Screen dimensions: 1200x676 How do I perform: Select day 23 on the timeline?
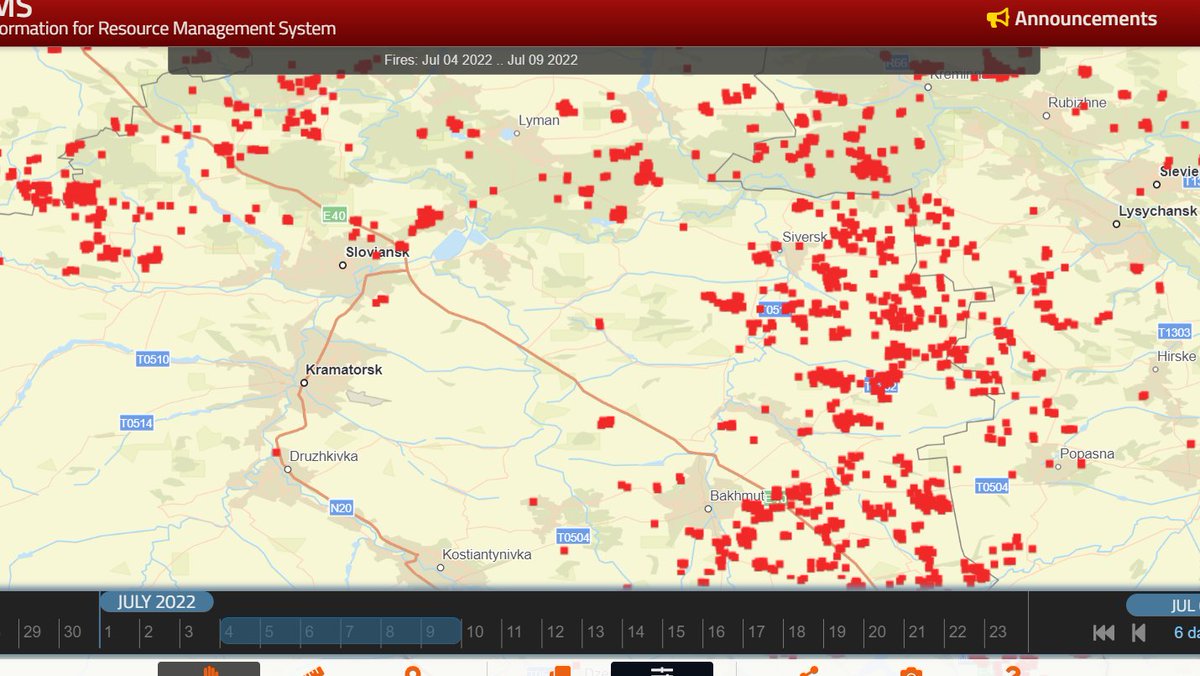pos(997,632)
